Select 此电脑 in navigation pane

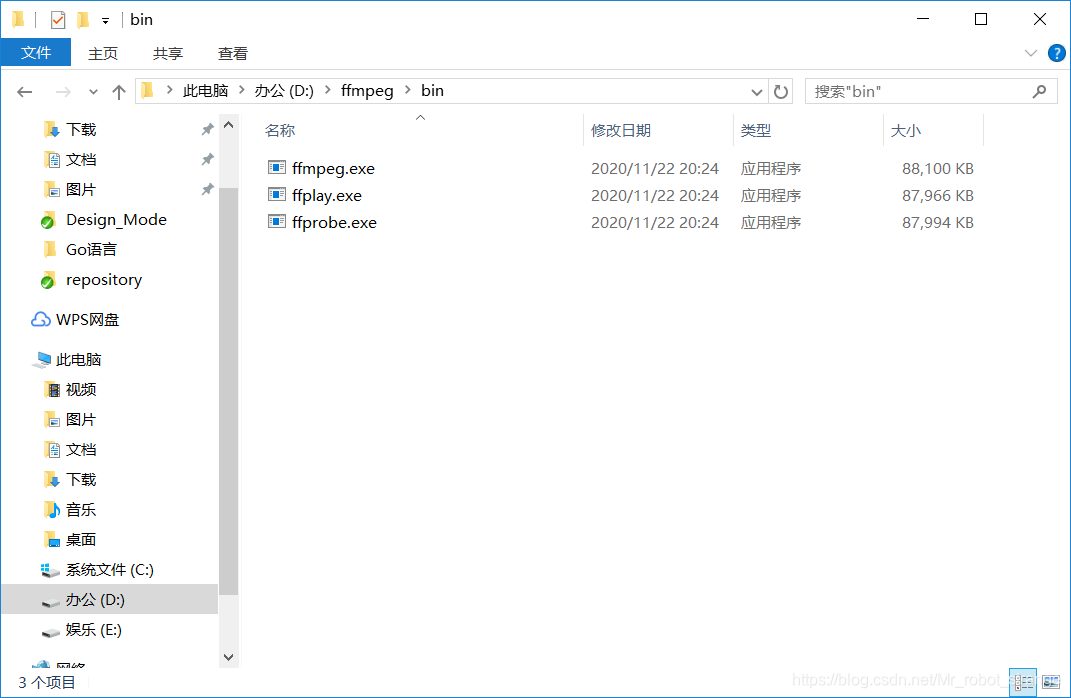79,359
